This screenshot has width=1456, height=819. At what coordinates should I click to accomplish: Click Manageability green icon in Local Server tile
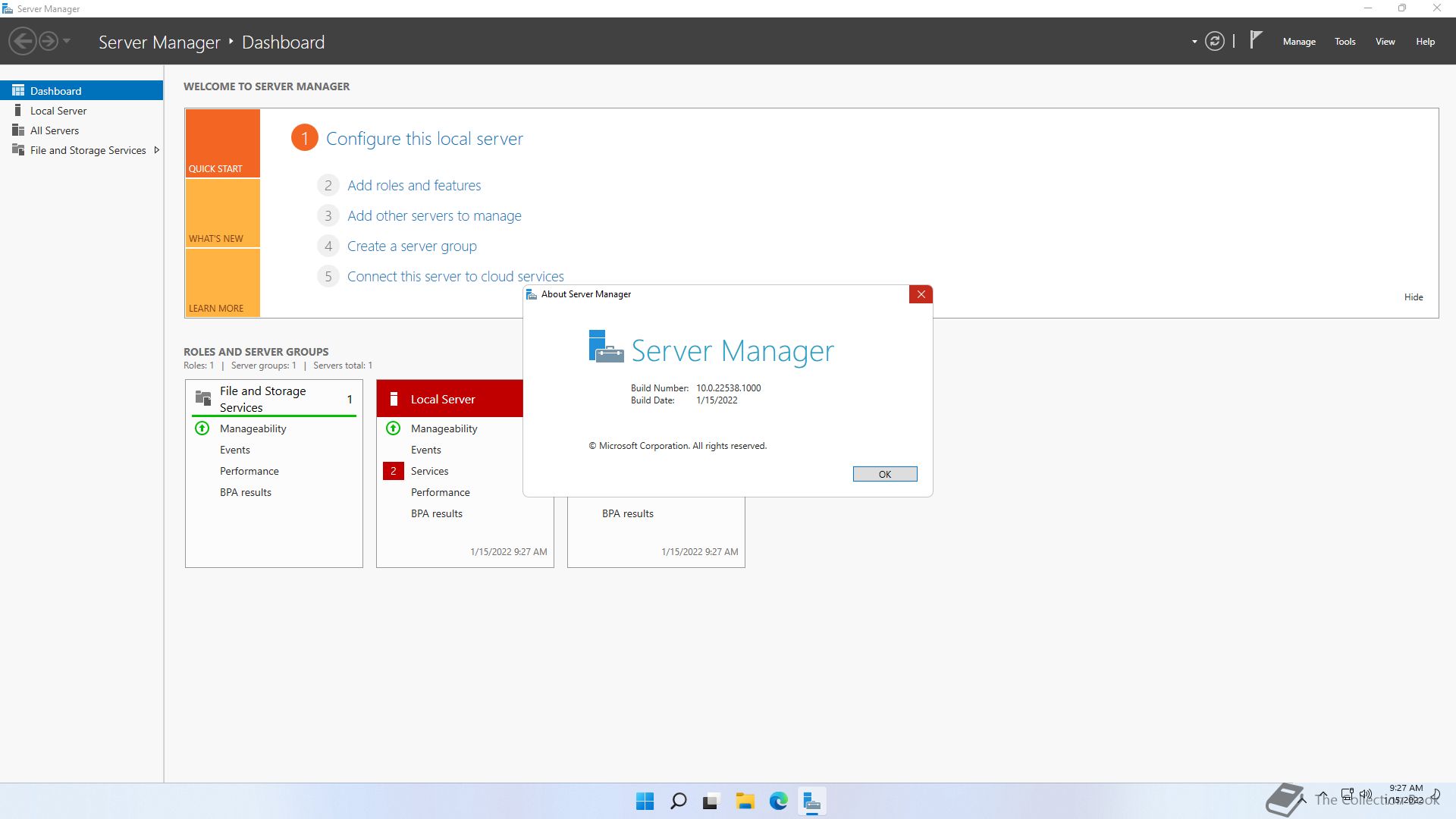click(x=394, y=428)
